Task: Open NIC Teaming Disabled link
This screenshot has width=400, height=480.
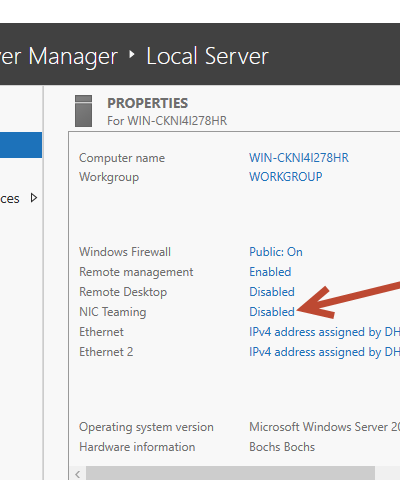Action: [x=272, y=312]
